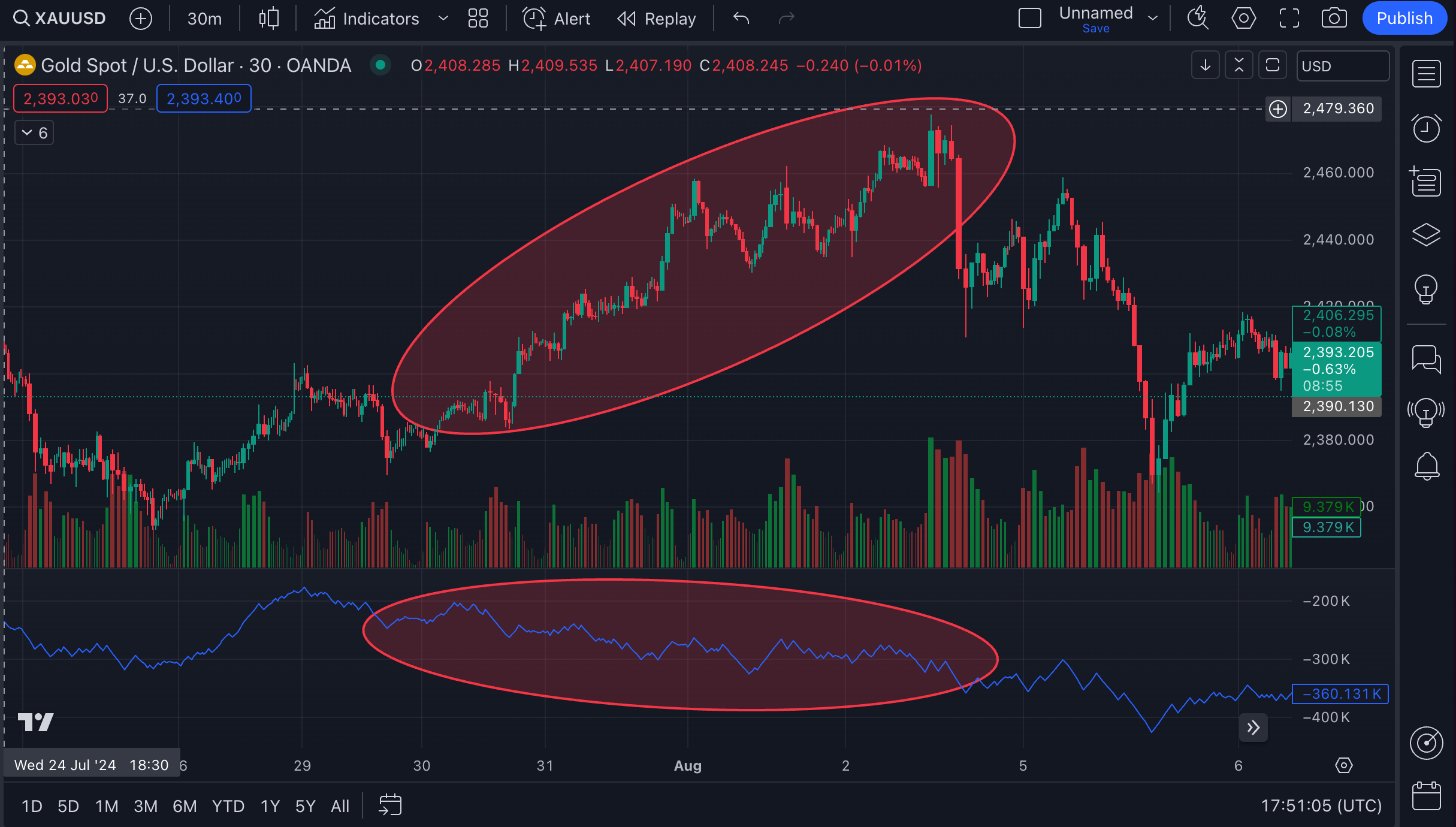This screenshot has height=827, width=1456.
Task: Expand the indicators legend showing 6
Action: [x=34, y=133]
